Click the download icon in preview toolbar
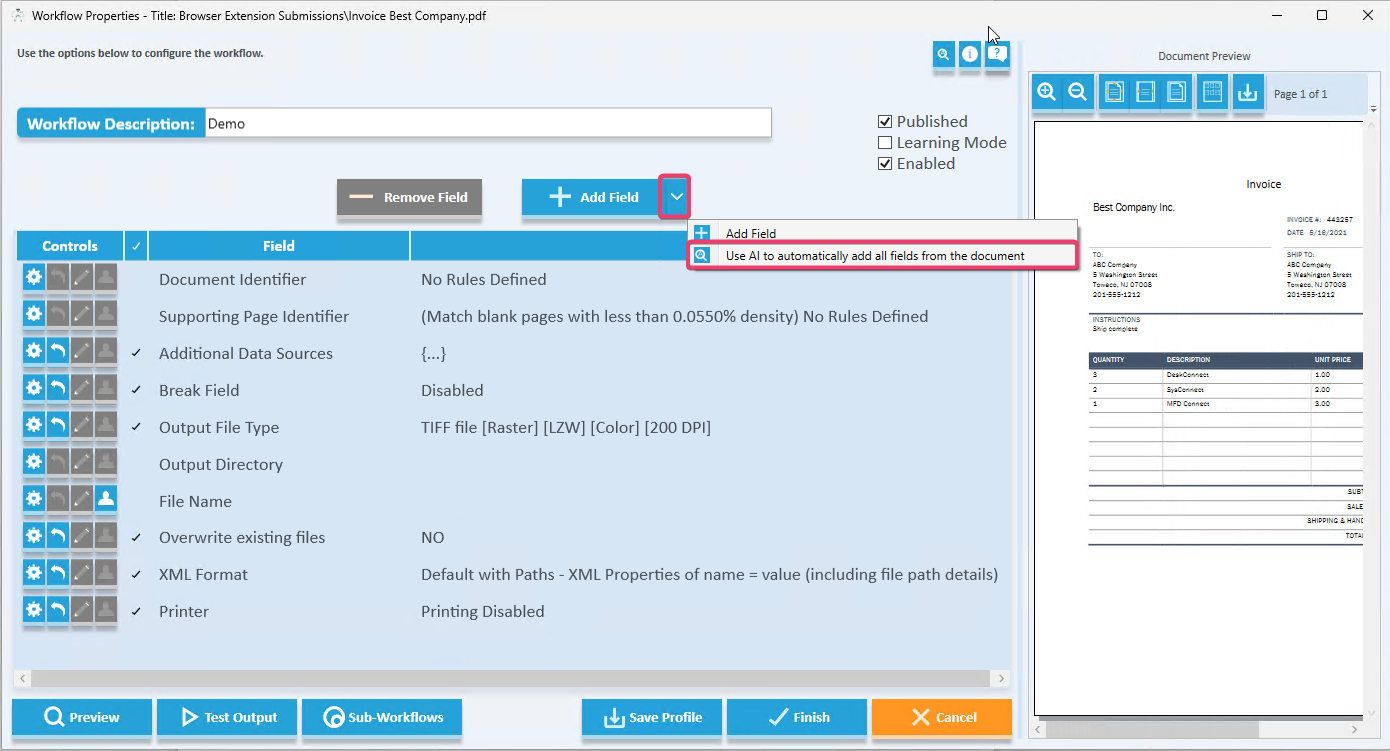This screenshot has height=751, width=1390. 1247,93
